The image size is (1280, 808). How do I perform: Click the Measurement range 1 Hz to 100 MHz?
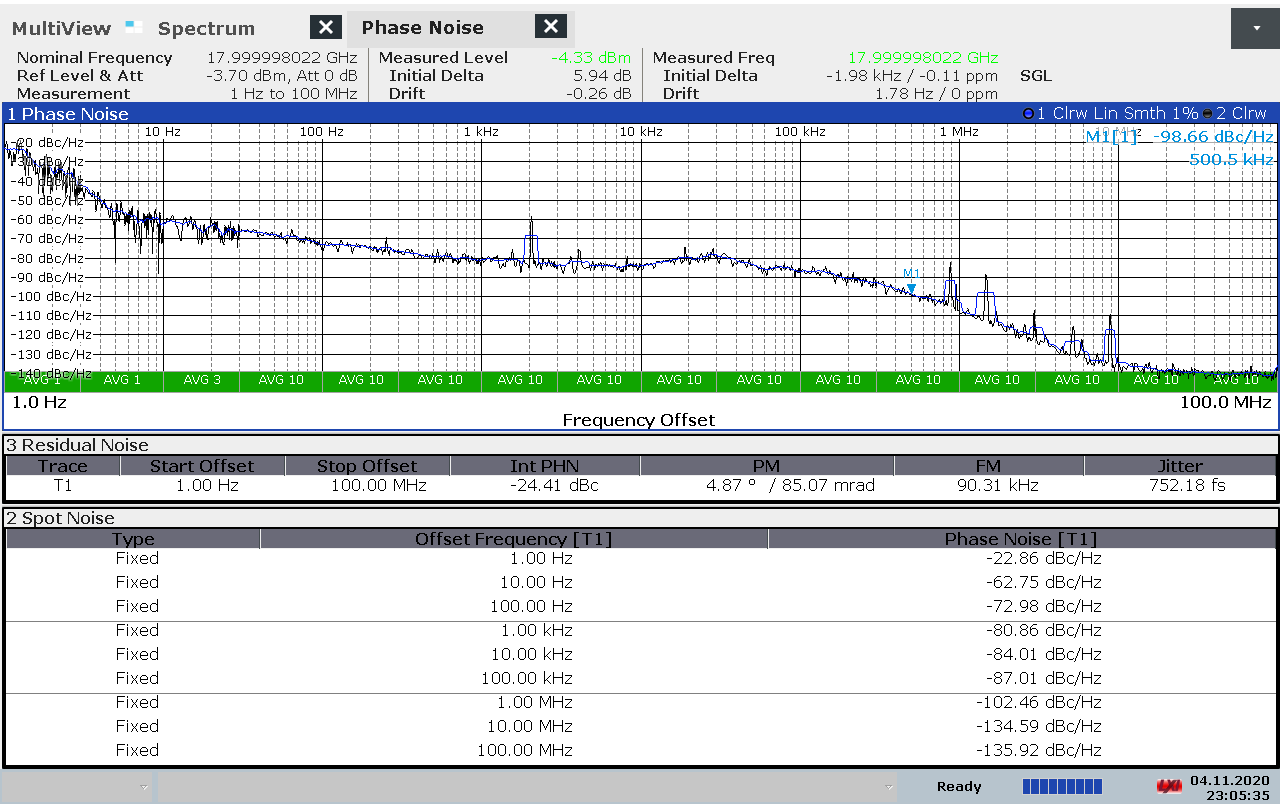click(293, 94)
